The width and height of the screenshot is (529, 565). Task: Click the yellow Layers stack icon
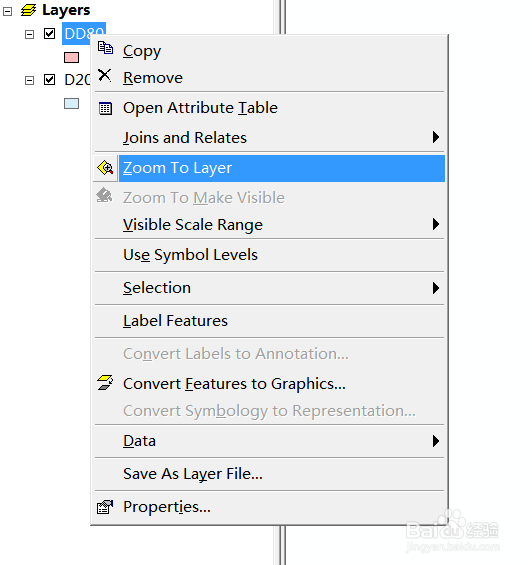click(x=28, y=10)
